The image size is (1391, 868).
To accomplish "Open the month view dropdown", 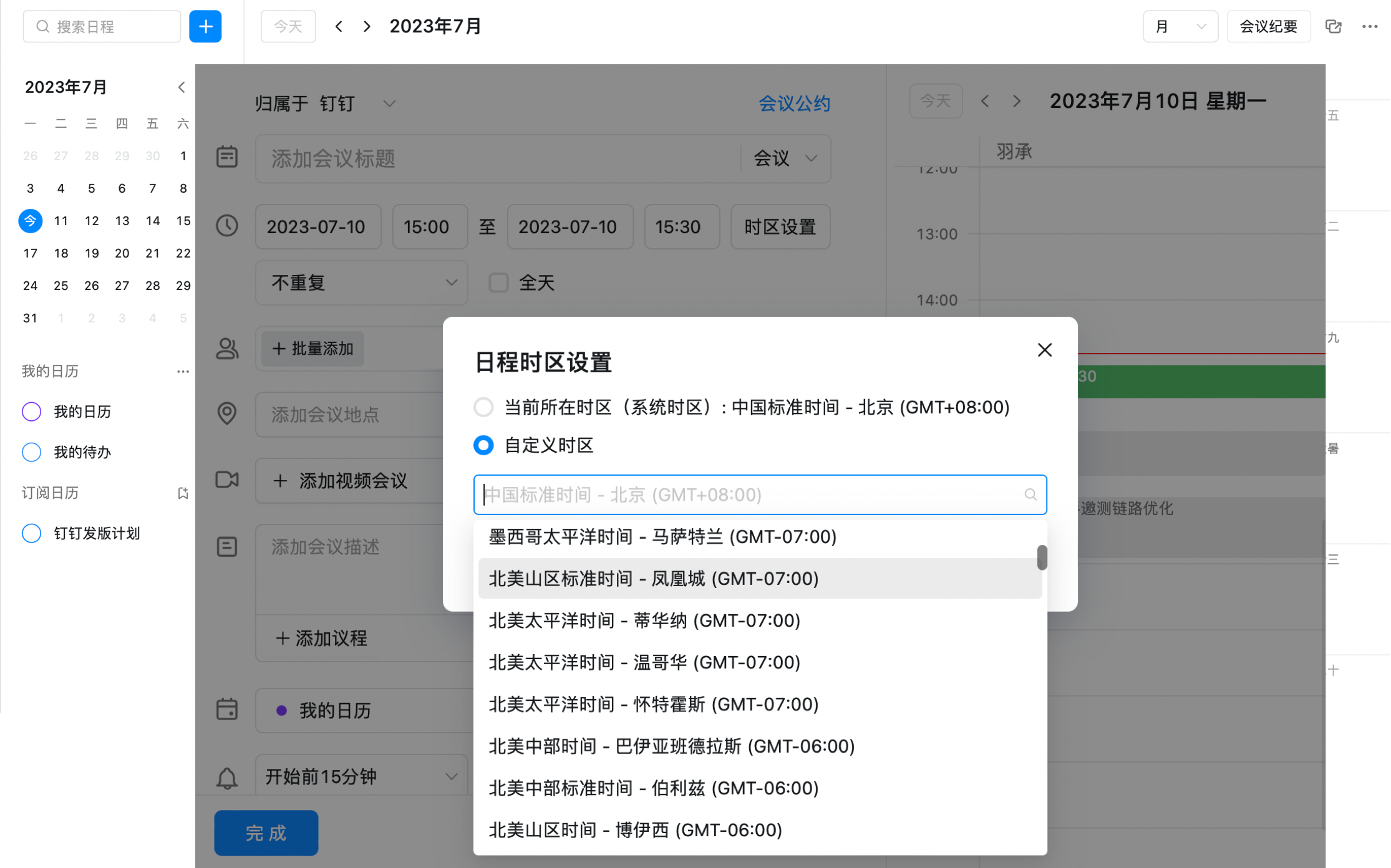I will click(1180, 27).
